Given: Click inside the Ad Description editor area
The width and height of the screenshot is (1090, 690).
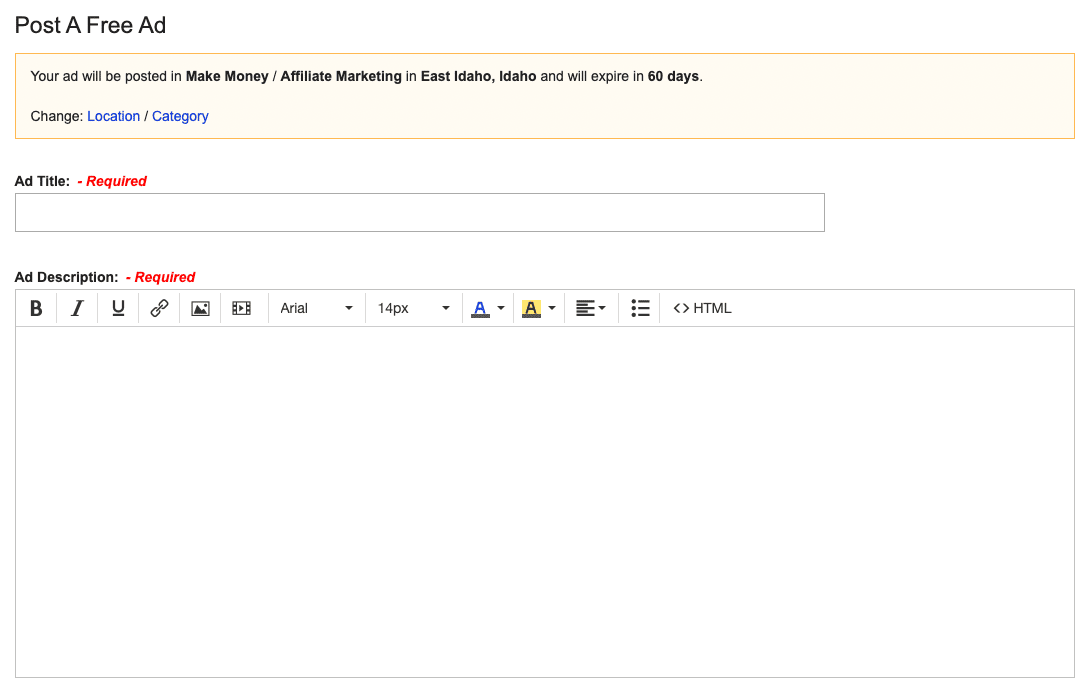Looking at the screenshot, I should pyautogui.click(x=545, y=502).
